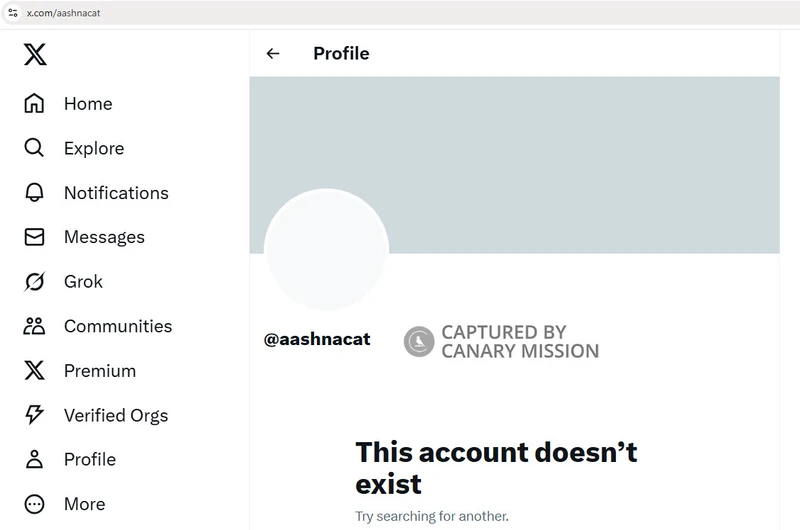Click the empty profile avatar circle

pyautogui.click(x=326, y=249)
